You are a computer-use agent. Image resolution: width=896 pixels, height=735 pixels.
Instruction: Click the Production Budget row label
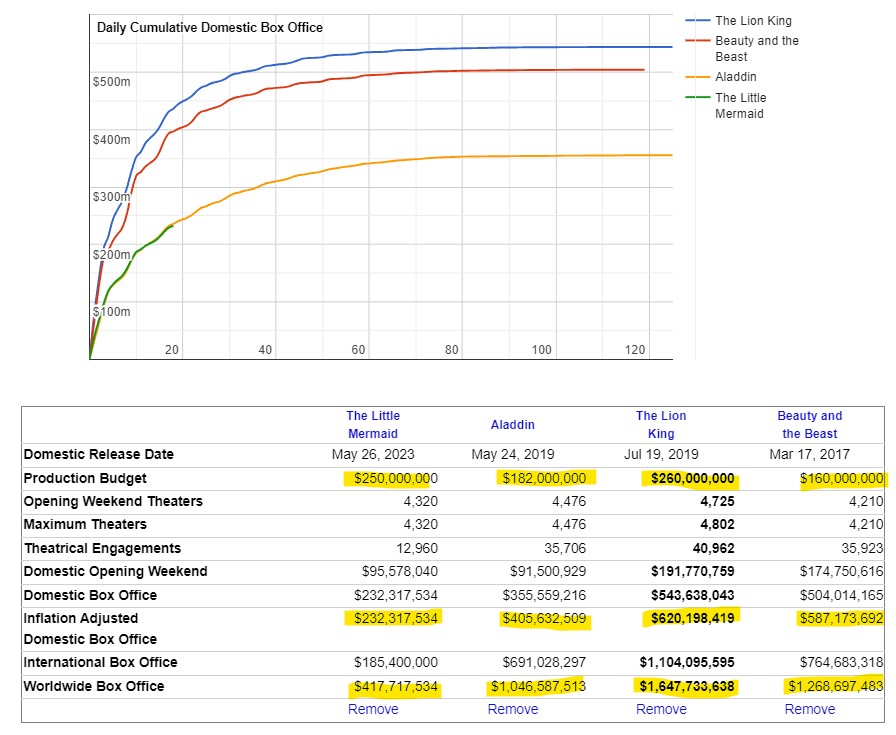85,478
